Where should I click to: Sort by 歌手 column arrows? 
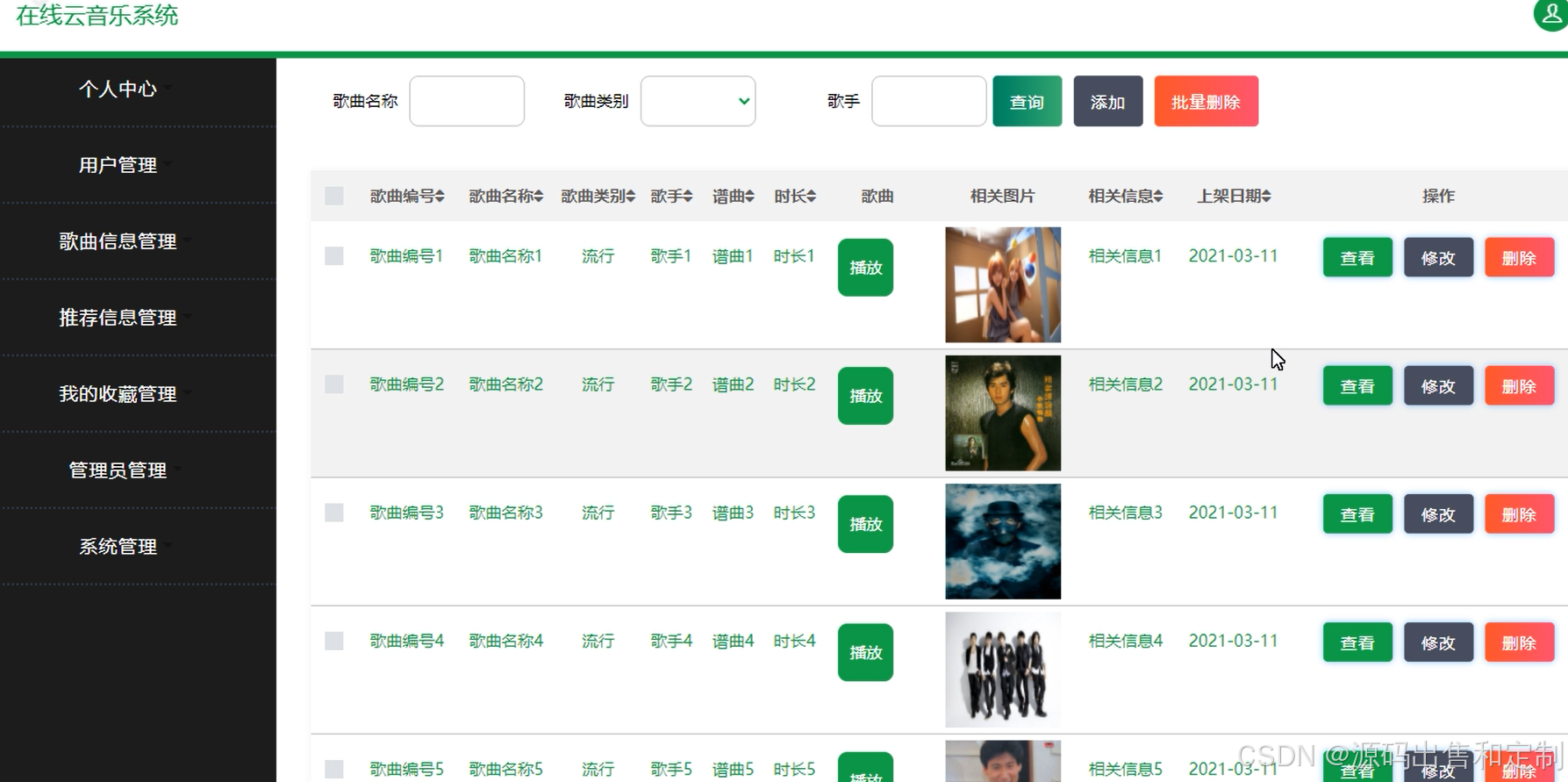688,197
